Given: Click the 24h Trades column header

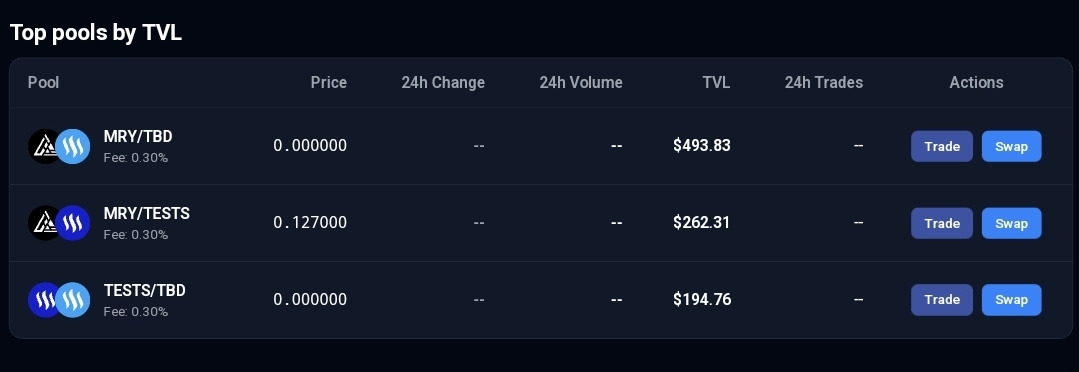Looking at the screenshot, I should pyautogui.click(x=824, y=83).
